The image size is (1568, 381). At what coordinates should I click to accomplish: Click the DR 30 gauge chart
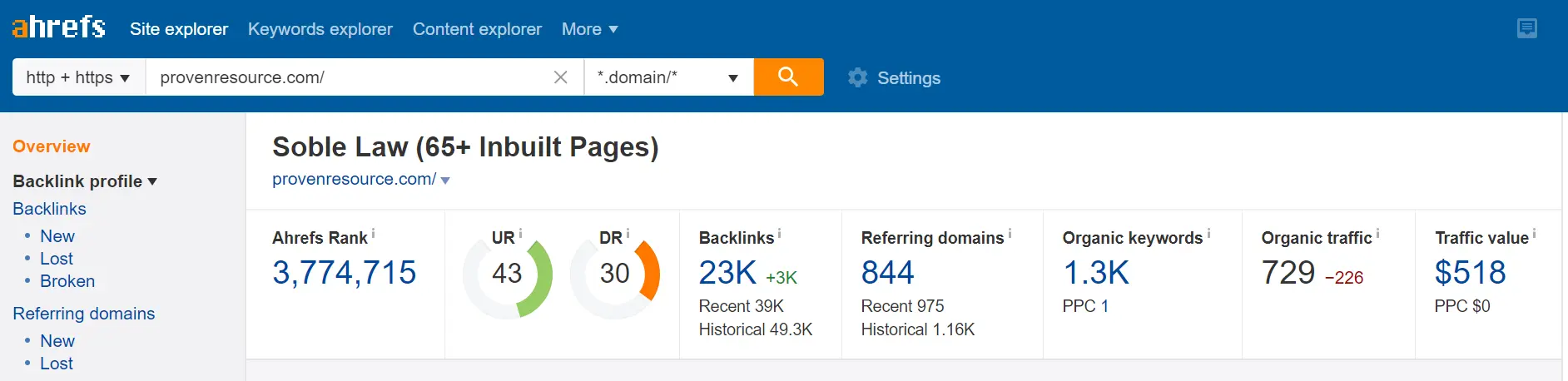[615, 273]
